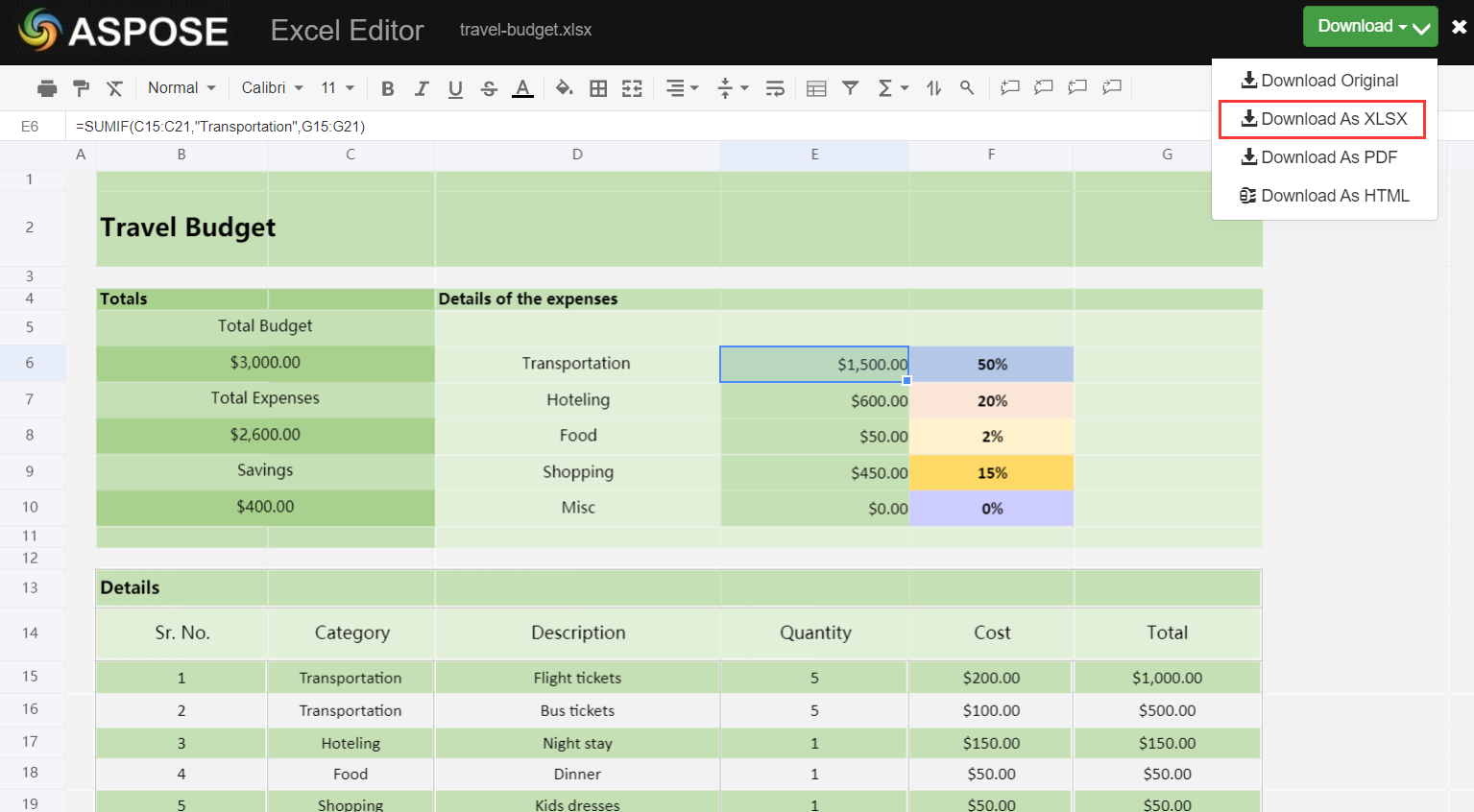Image resolution: width=1474 pixels, height=812 pixels.
Task: Click the Print icon in toolbar
Action: tap(47, 88)
